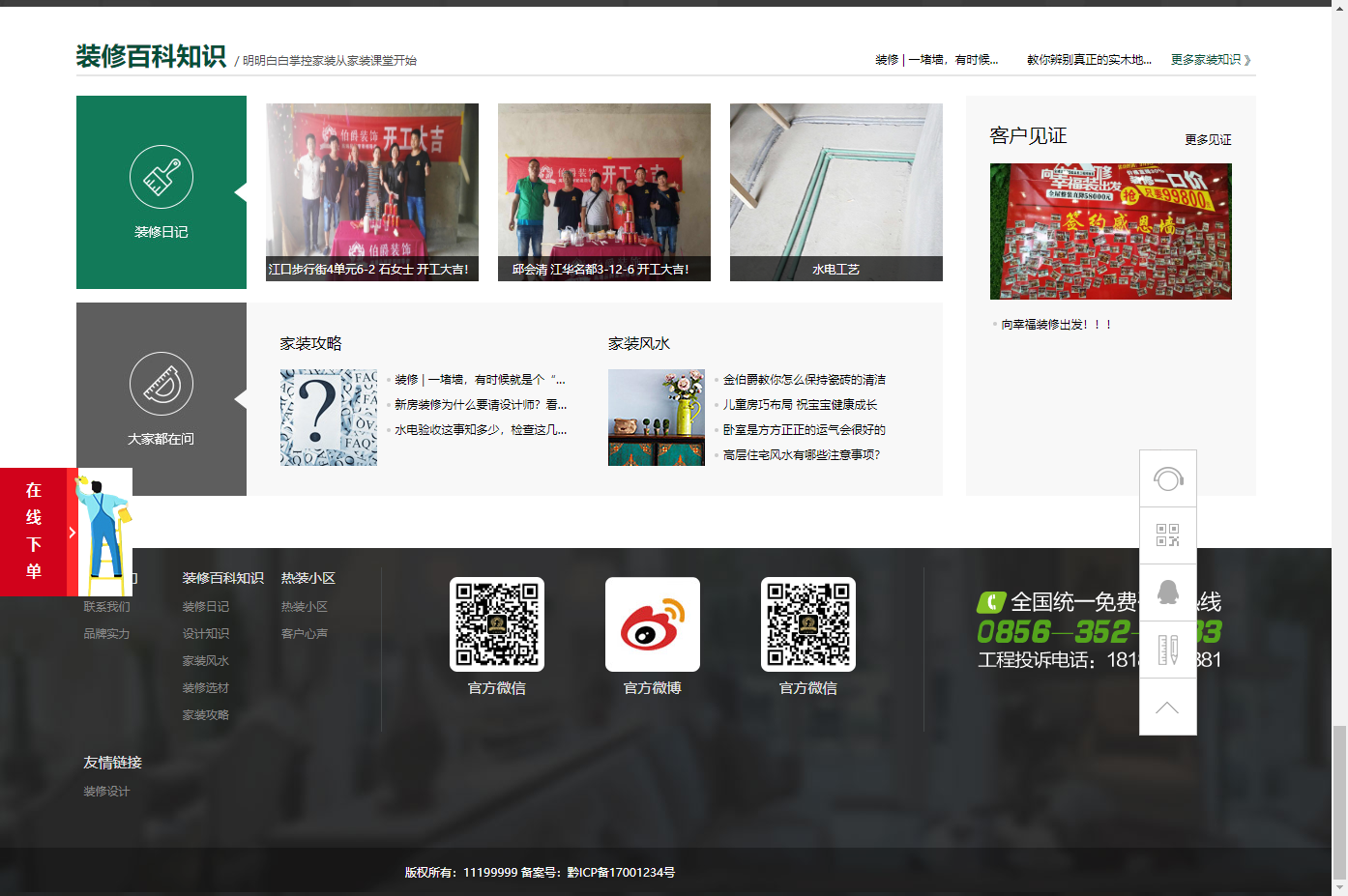This screenshot has width=1348, height=896.
Task: Open 更多家装知识 link
Action: (x=1211, y=60)
